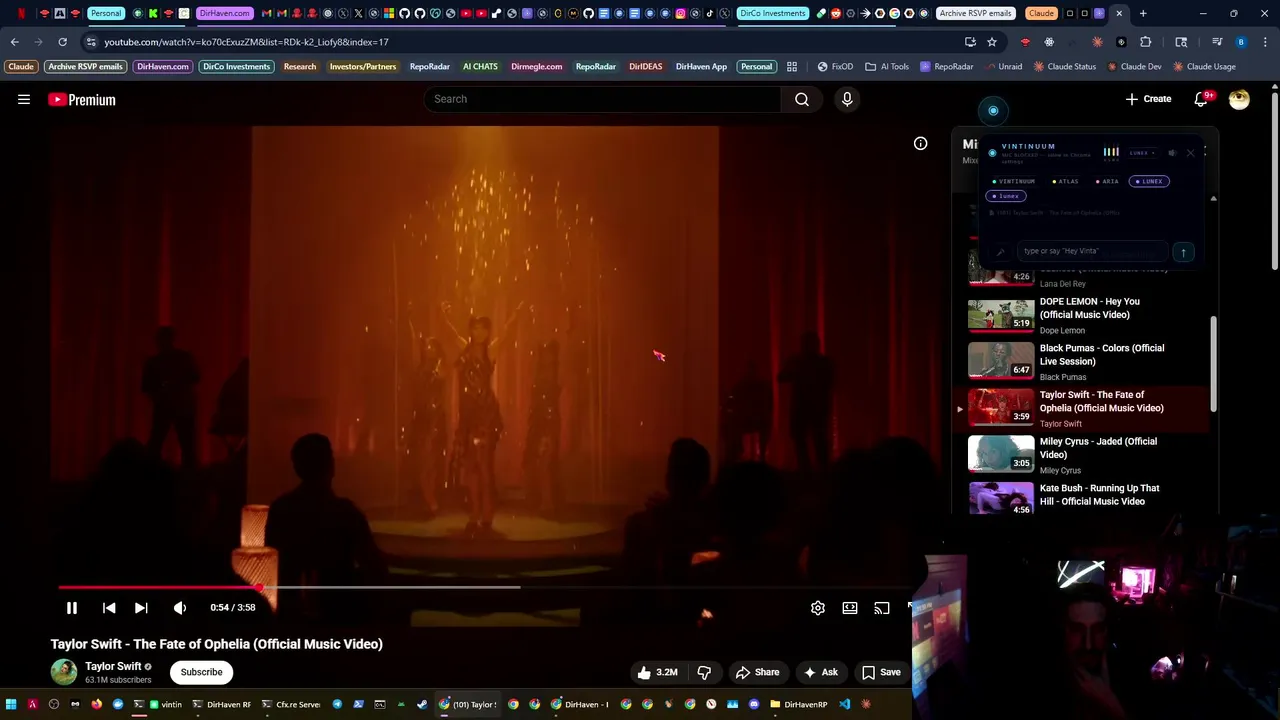The image size is (1280, 720).
Task: Play DOPE LEMON Hey You from playlist
Action: point(1085,314)
